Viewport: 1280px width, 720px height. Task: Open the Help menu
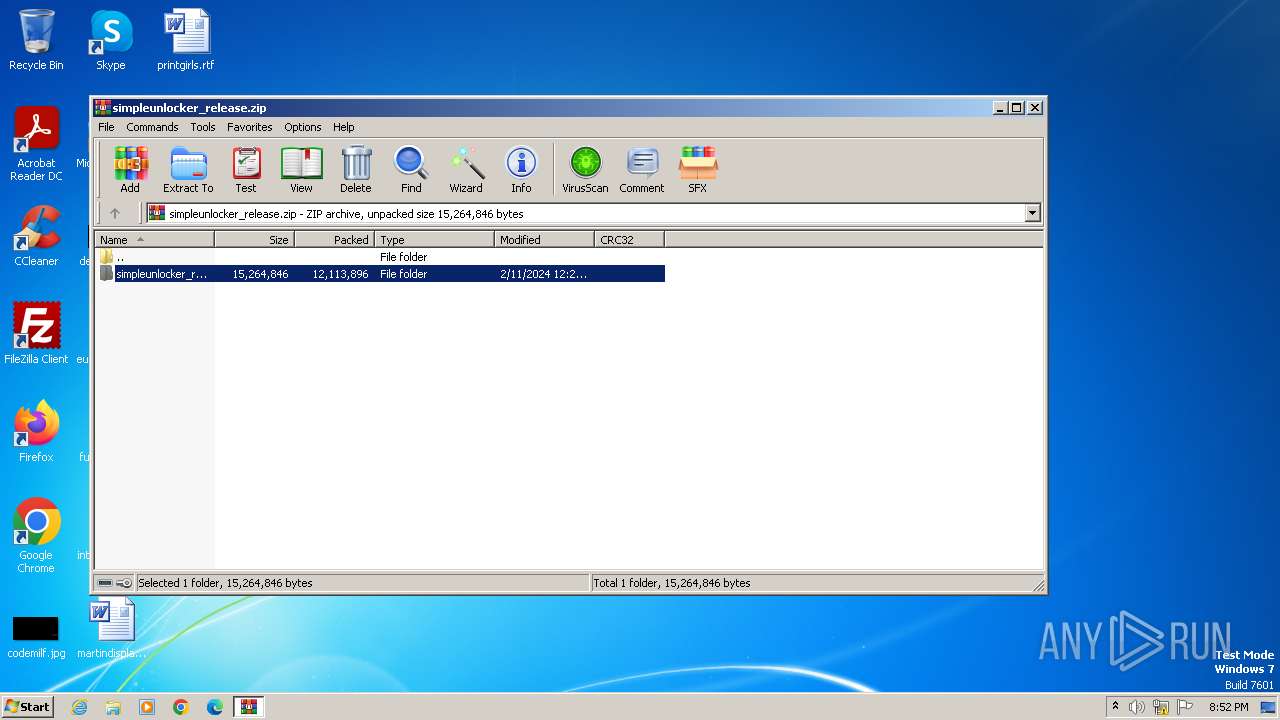point(344,127)
